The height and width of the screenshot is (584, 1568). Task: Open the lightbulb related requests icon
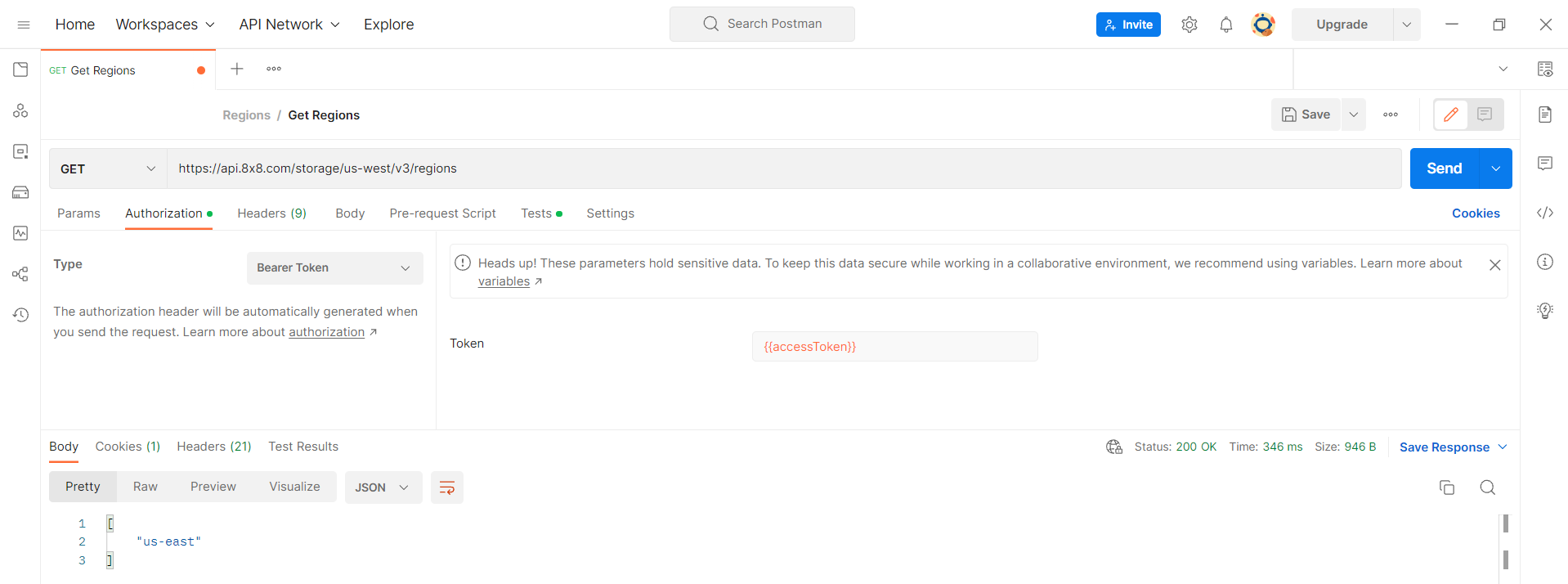pyautogui.click(x=1545, y=311)
